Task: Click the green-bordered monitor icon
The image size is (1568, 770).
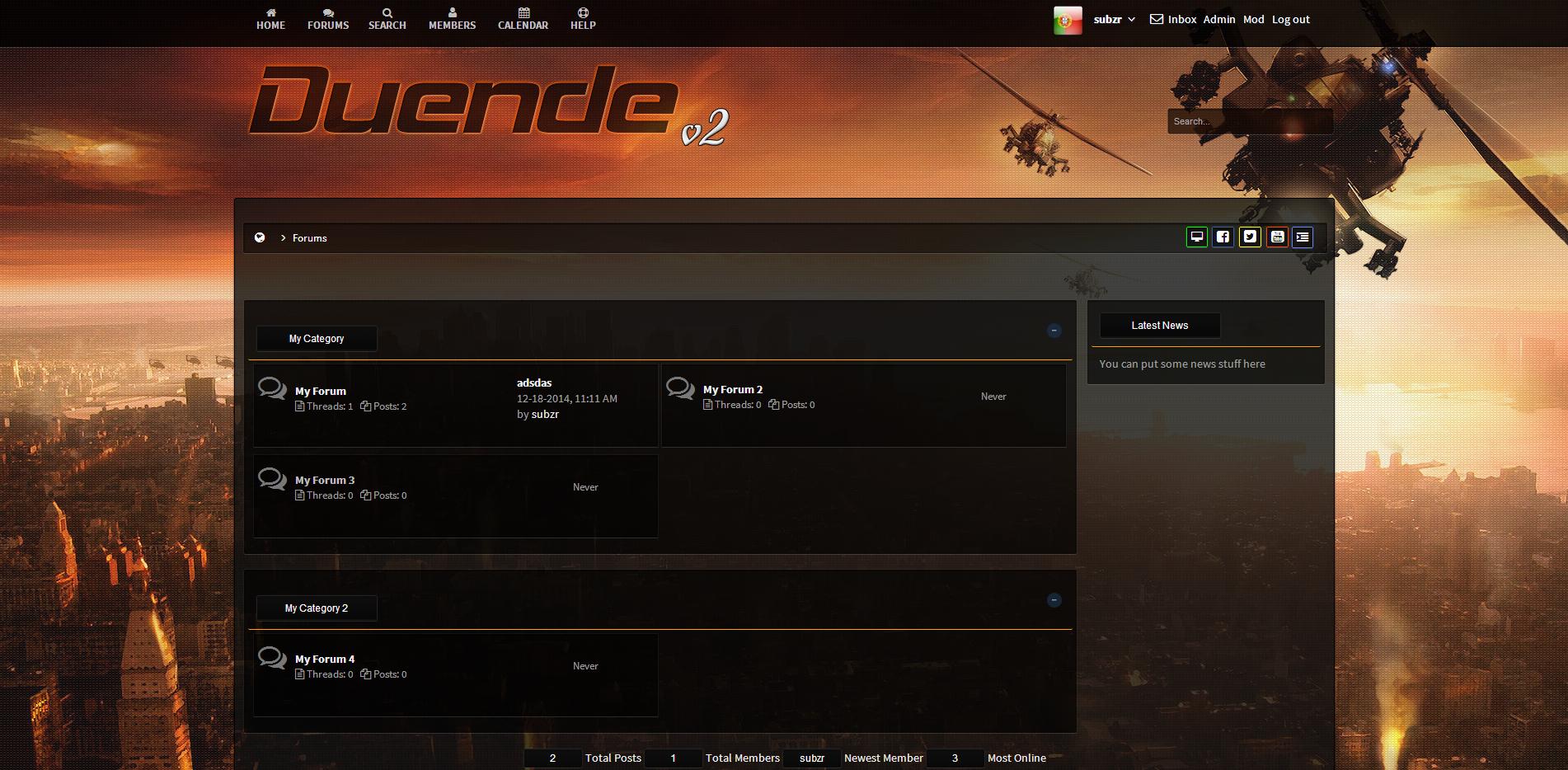Action: [x=1197, y=237]
